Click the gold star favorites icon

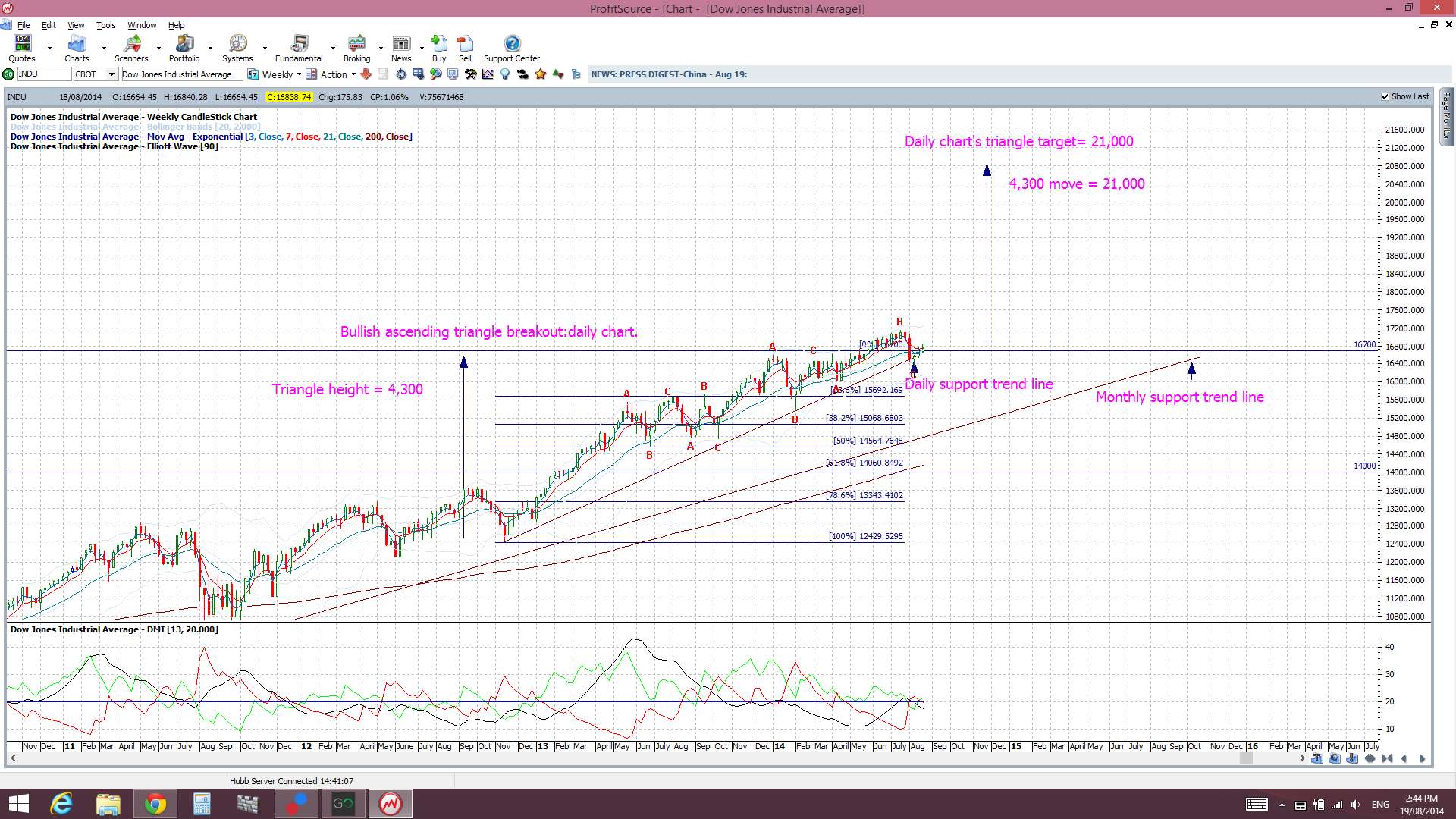coord(540,74)
